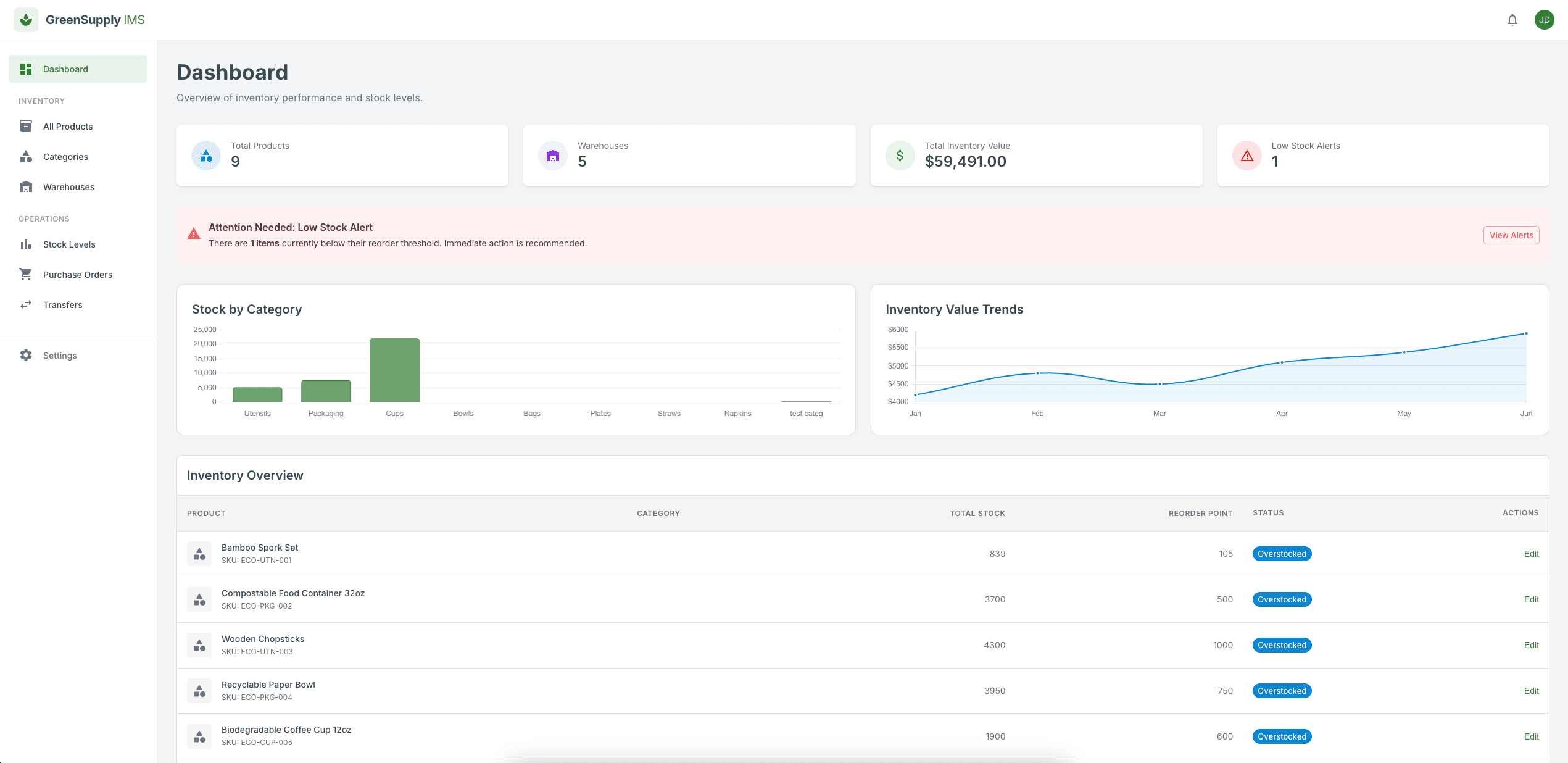Click the June data point on Inventory Value Trends
The height and width of the screenshot is (763, 1568).
[x=1525, y=332]
